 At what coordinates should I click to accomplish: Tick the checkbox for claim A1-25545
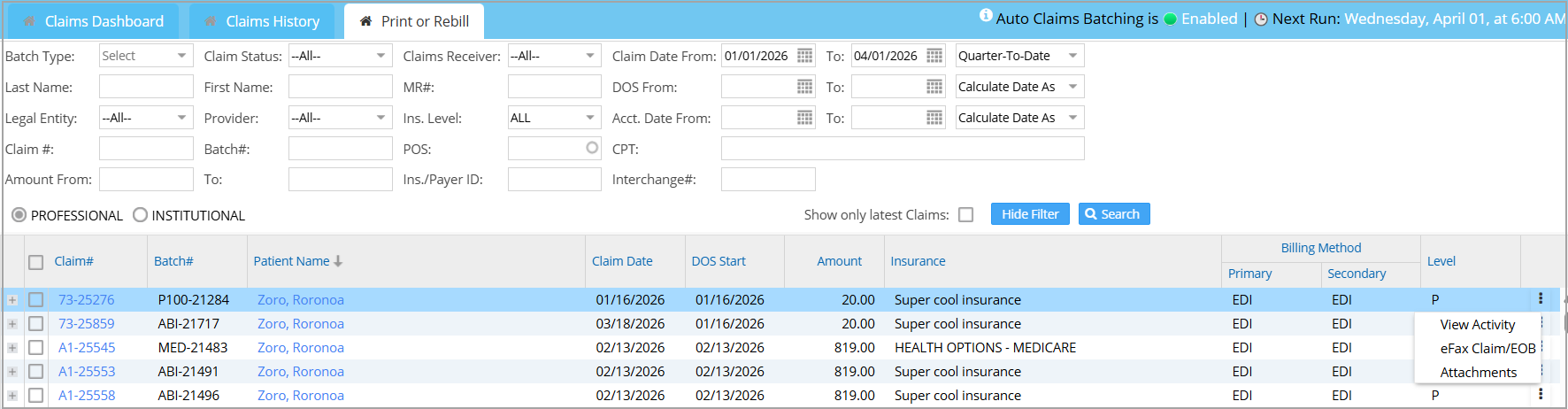tap(36, 348)
